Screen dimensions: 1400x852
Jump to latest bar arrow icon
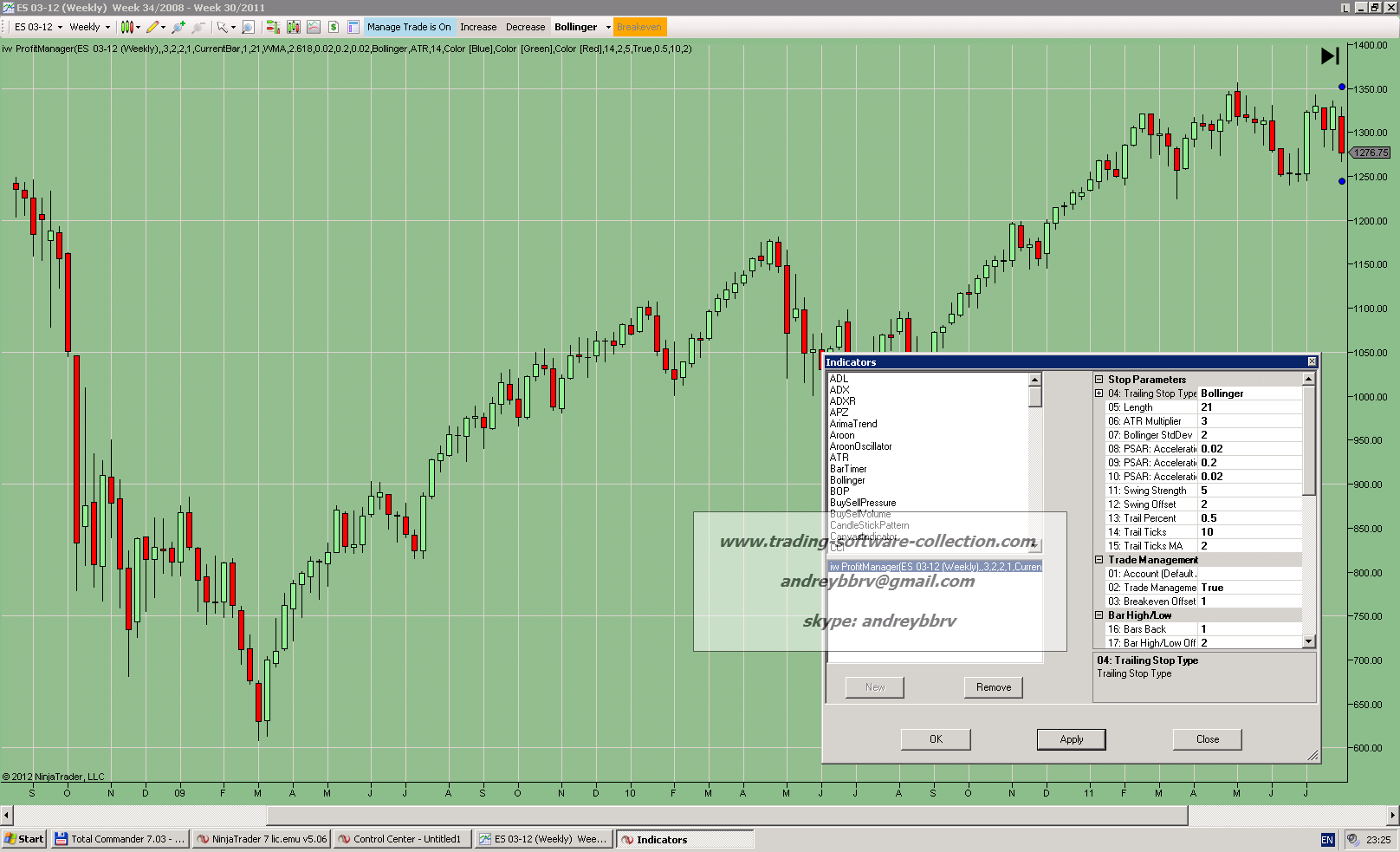coord(1330,56)
